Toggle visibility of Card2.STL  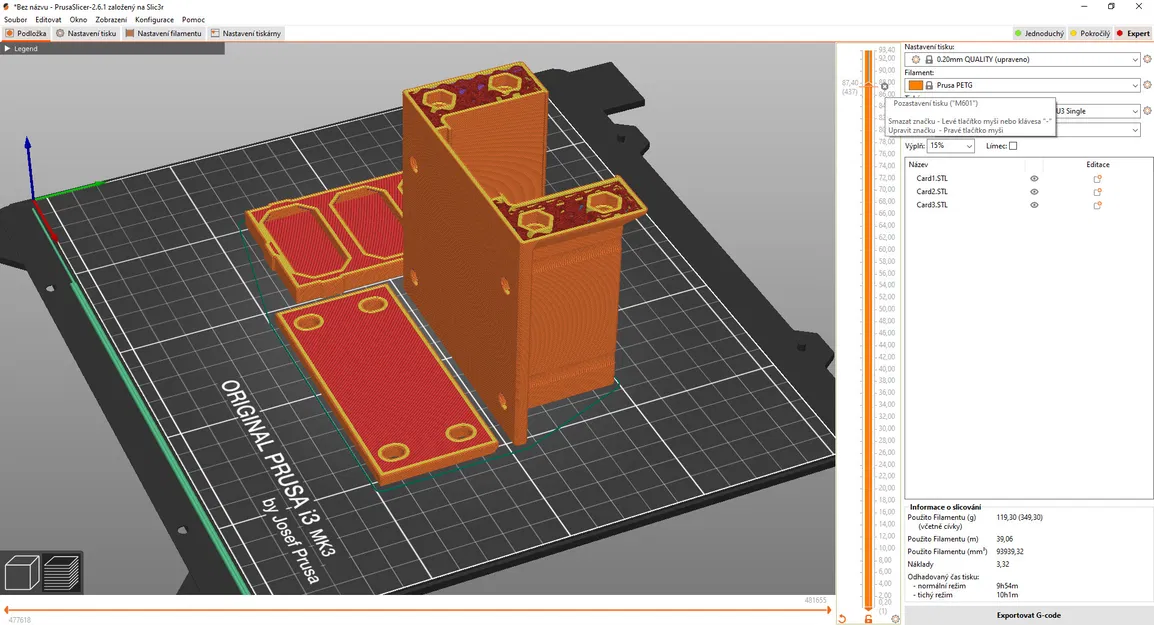point(1034,192)
